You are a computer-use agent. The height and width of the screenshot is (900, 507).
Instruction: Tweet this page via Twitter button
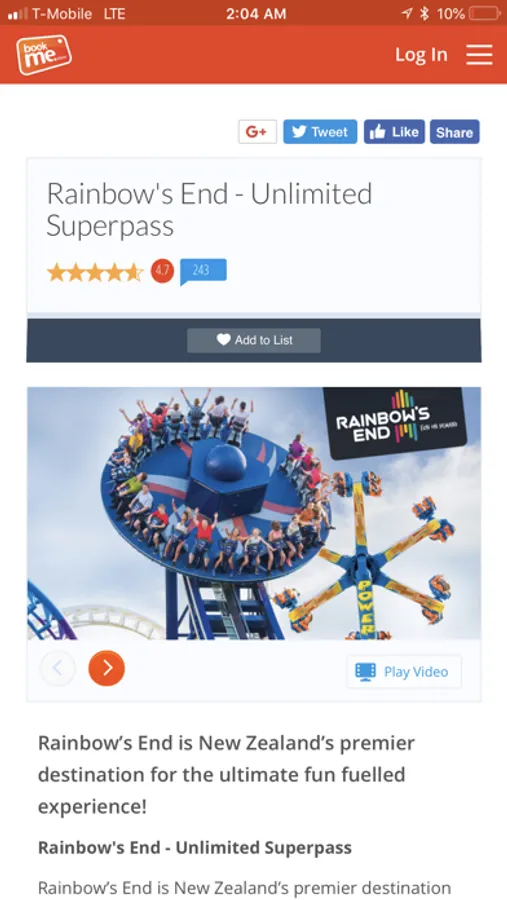click(x=320, y=132)
